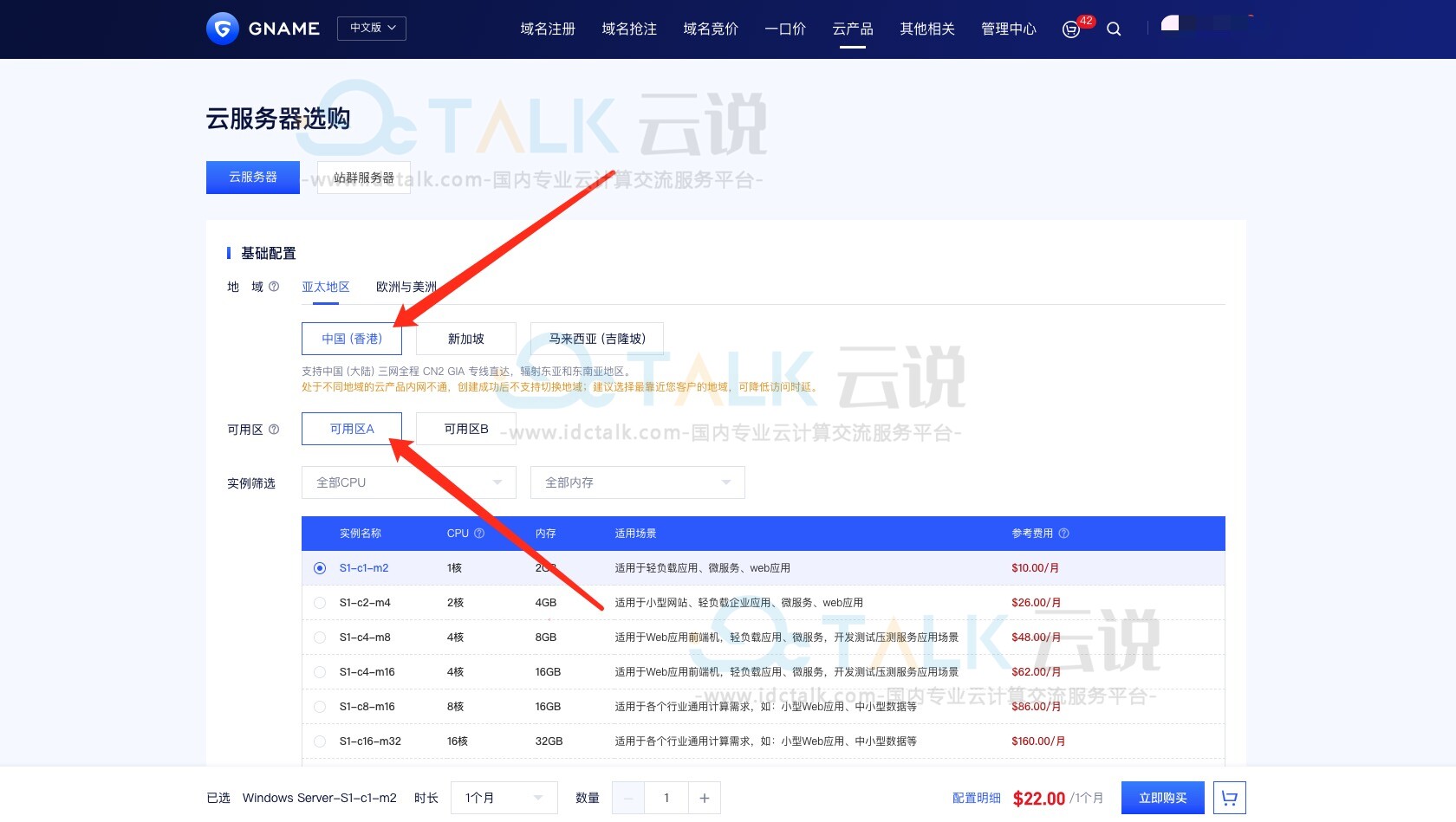Open the notifications icon with 42 badge

(1071, 29)
